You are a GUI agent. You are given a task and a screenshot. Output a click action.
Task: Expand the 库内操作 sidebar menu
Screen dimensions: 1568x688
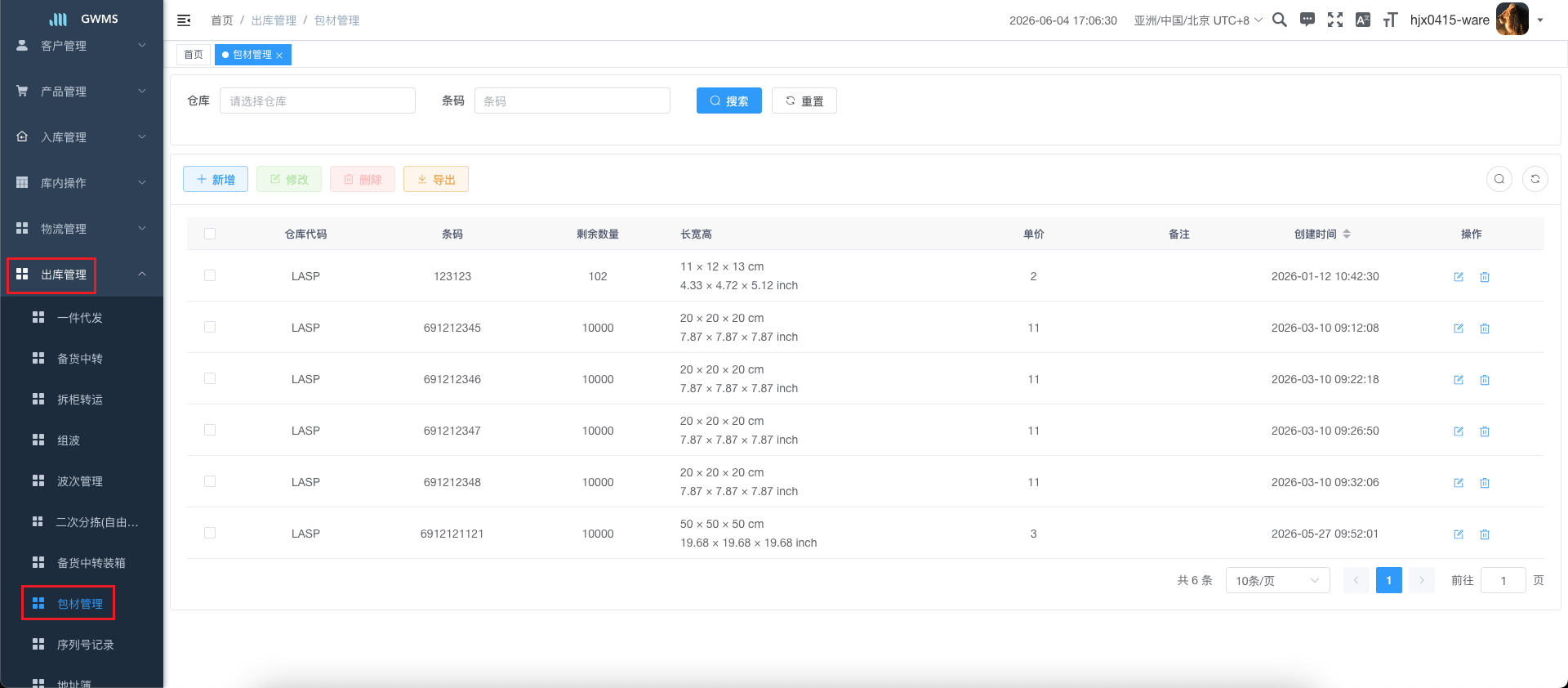point(82,183)
